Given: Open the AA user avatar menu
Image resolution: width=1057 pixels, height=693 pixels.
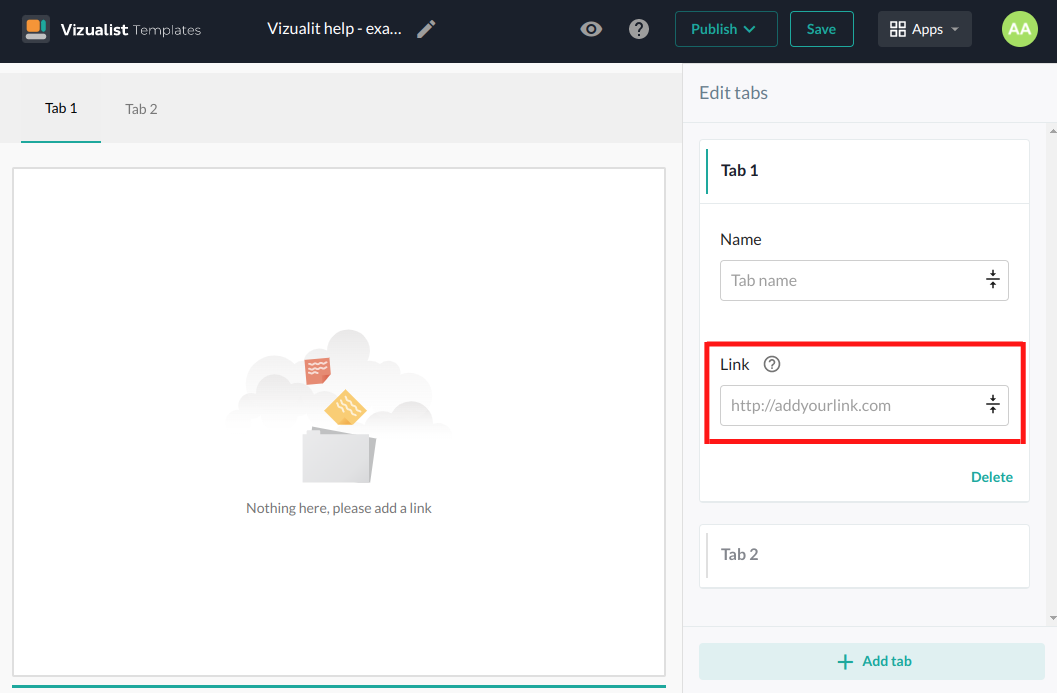Looking at the screenshot, I should (1019, 29).
